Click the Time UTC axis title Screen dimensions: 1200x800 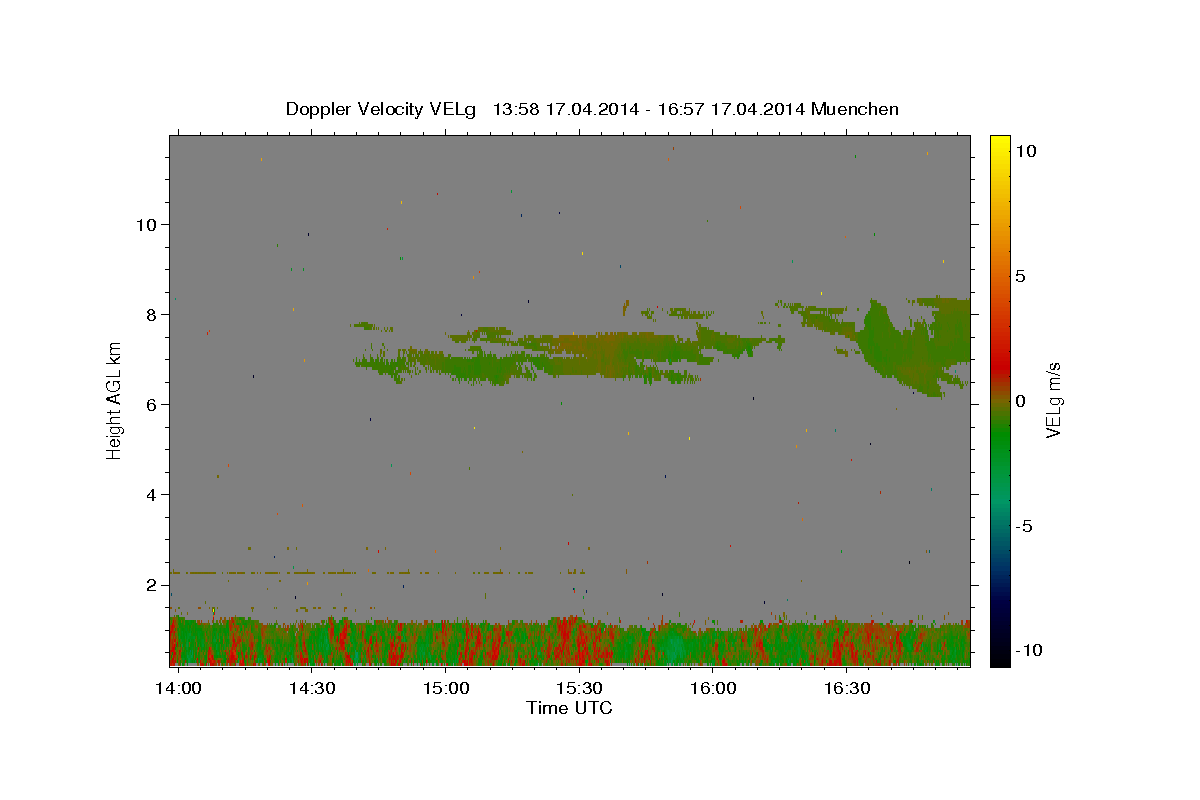click(569, 708)
